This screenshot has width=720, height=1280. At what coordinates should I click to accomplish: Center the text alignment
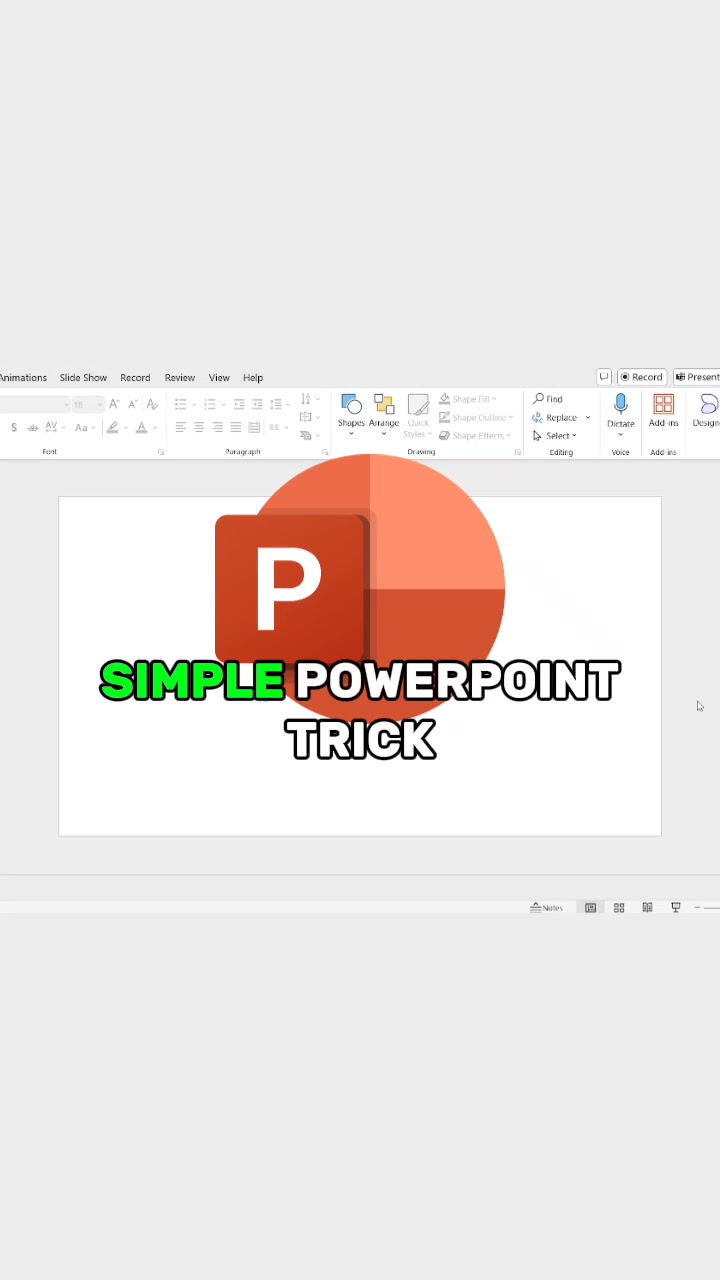199,428
